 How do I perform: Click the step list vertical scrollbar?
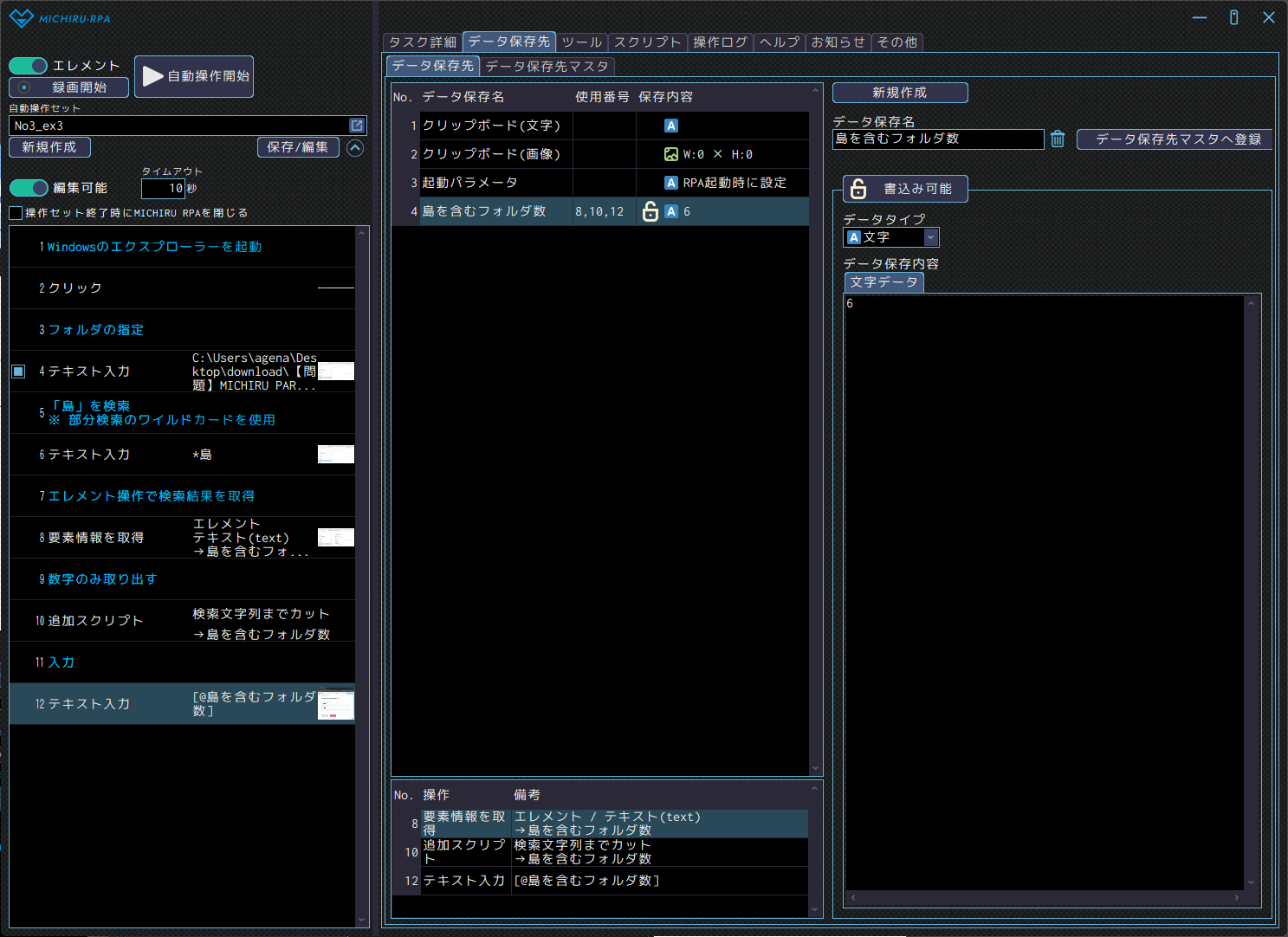point(362,572)
